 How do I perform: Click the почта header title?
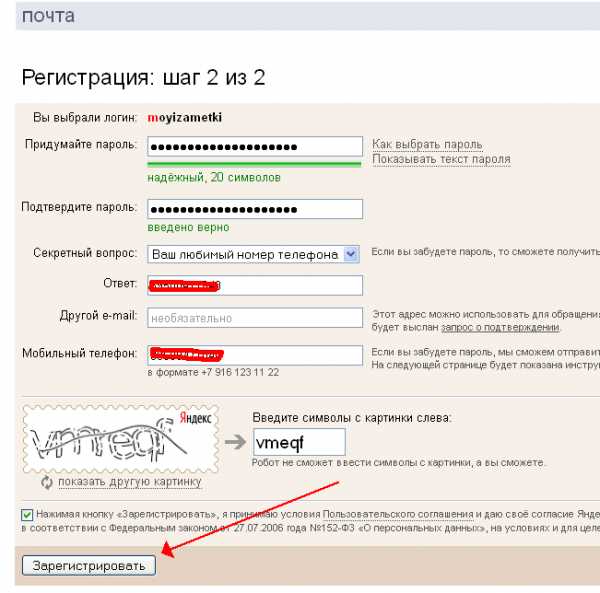click(48, 16)
